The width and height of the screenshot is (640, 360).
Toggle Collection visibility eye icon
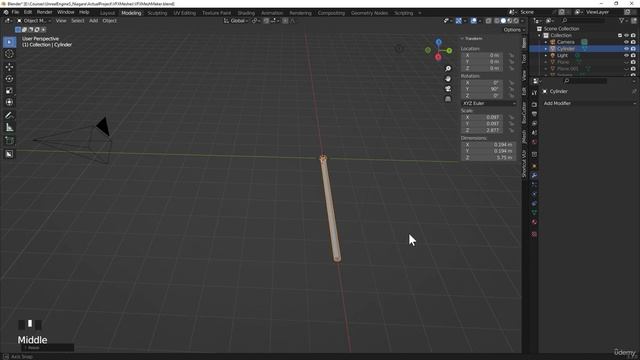pos(626,36)
